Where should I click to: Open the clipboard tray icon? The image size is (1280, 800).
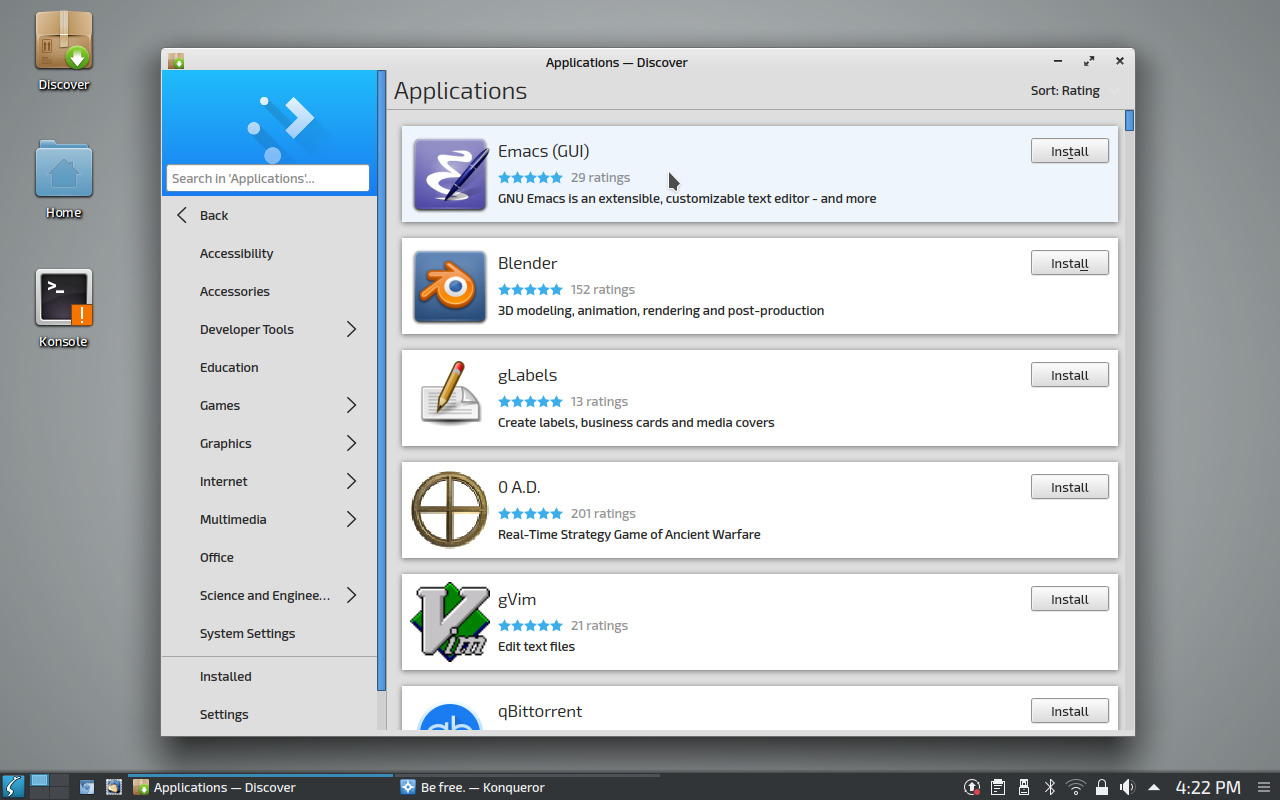(997, 787)
